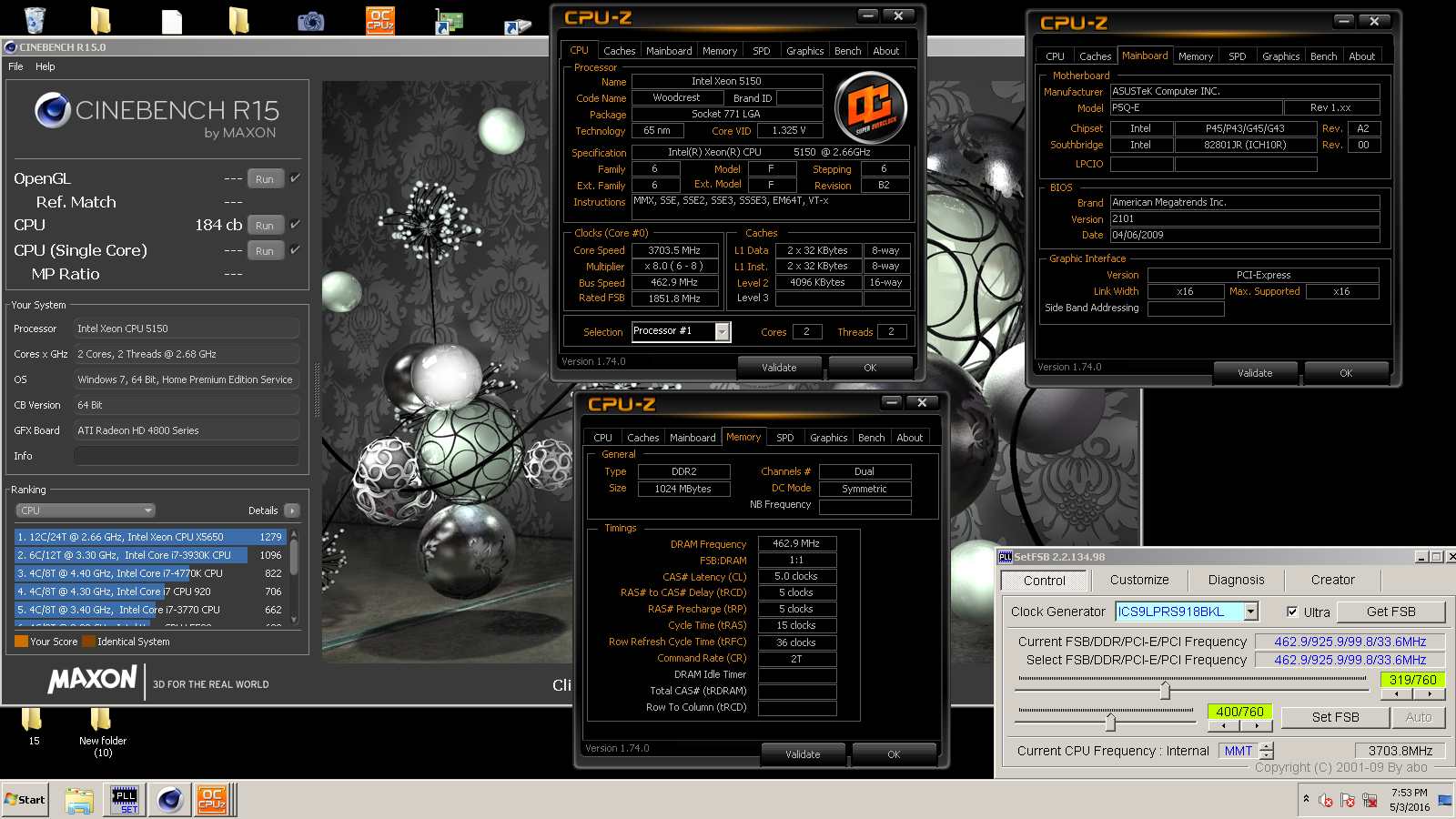
Task: Open the Processor #1 selection dropdown
Action: (x=722, y=331)
